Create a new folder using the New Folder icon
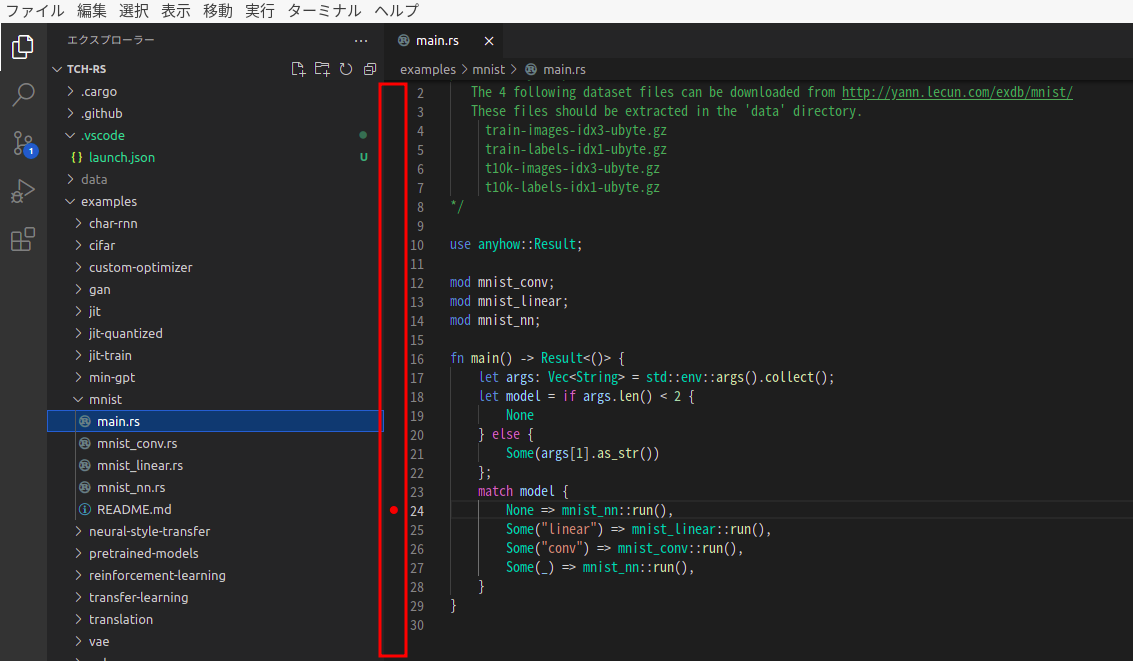This screenshot has height=661, width=1133. (x=321, y=68)
